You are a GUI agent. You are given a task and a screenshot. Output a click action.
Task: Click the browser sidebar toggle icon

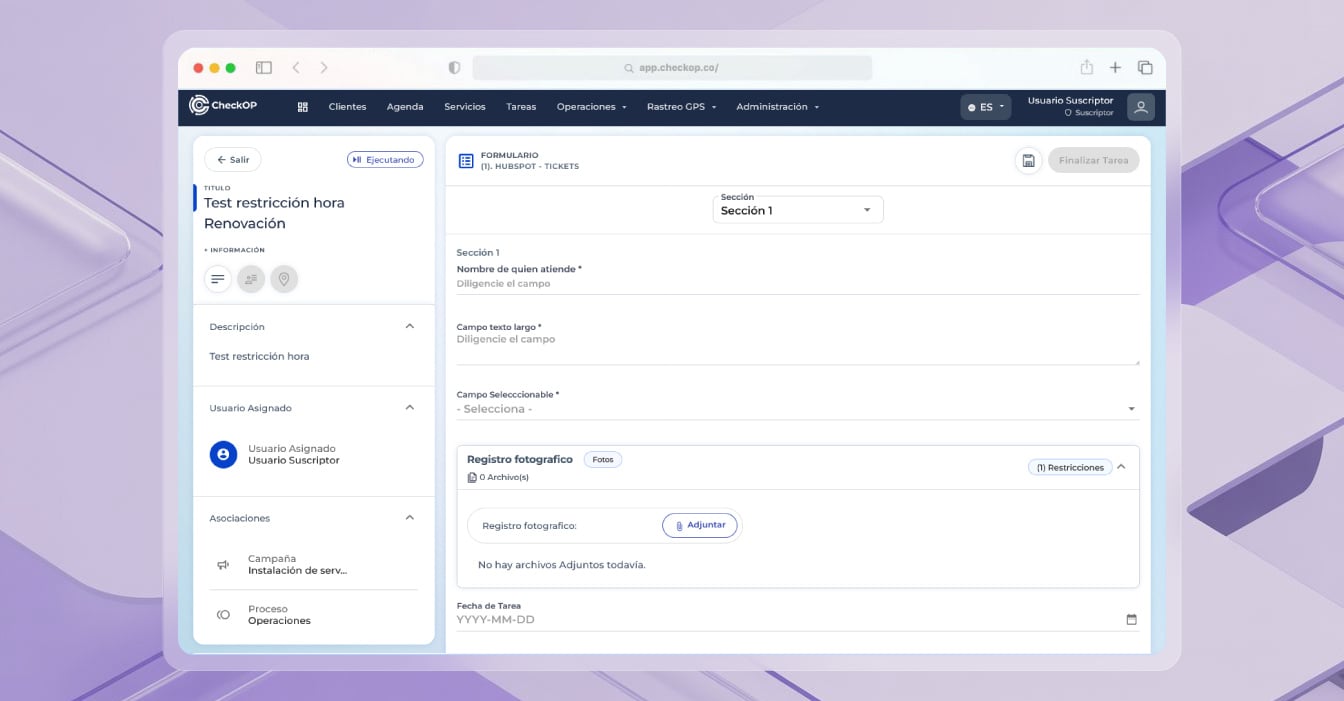point(264,68)
